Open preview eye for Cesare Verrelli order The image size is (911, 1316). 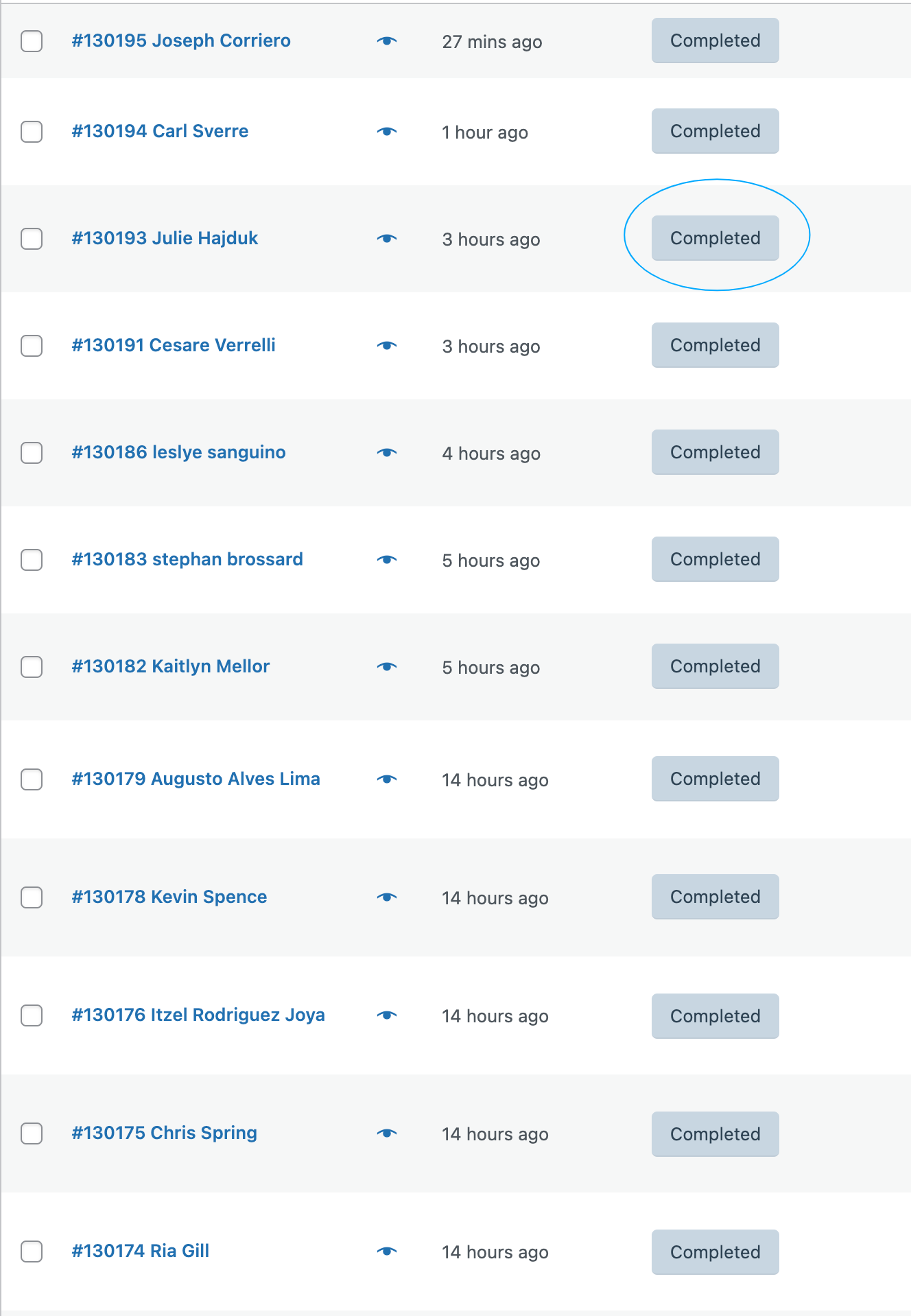coord(387,346)
